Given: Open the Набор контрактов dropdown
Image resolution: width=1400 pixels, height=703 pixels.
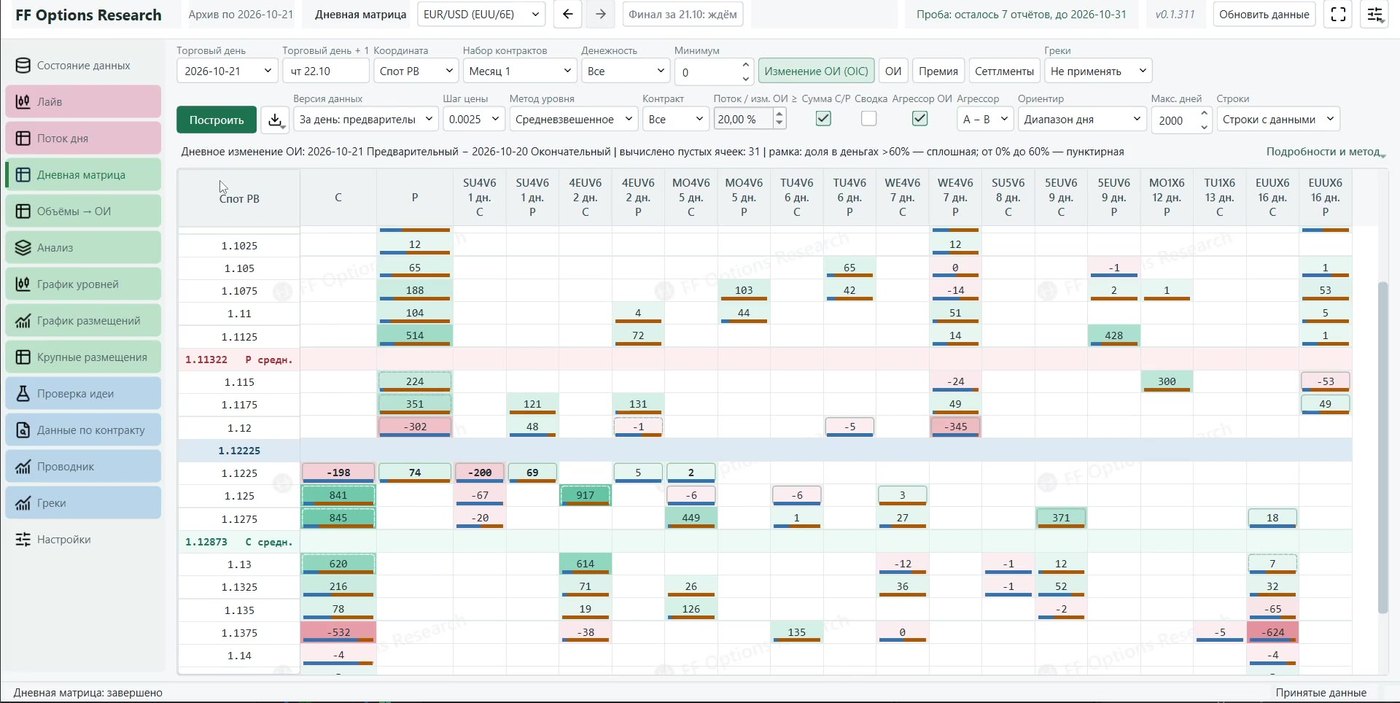Looking at the screenshot, I should [520, 71].
